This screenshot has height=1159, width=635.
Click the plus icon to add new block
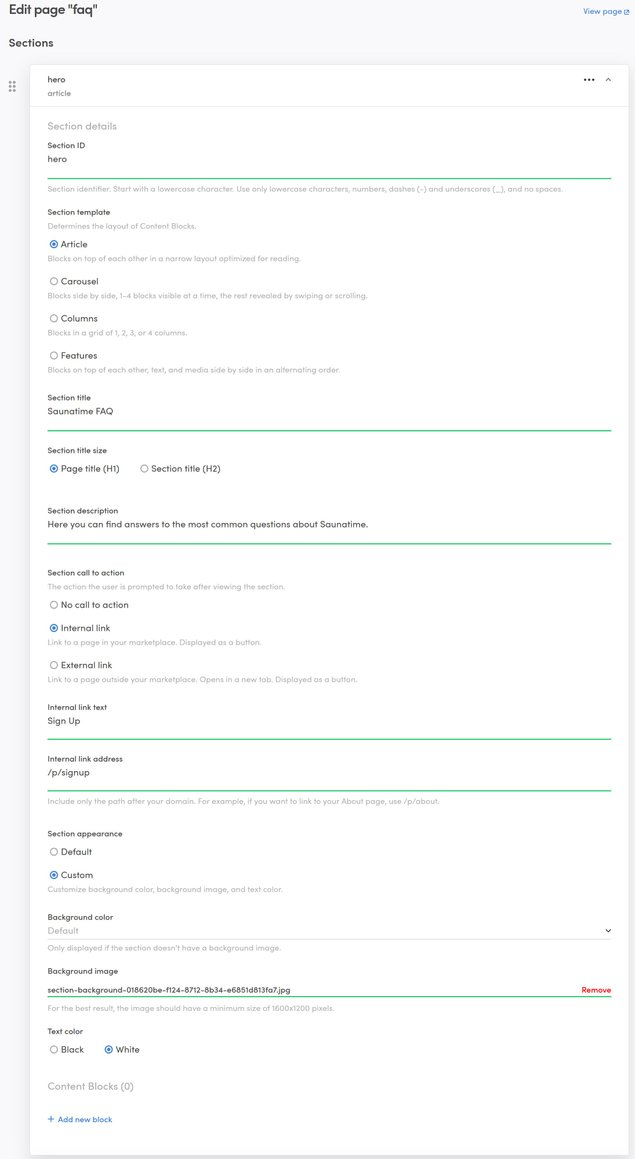(51, 1119)
